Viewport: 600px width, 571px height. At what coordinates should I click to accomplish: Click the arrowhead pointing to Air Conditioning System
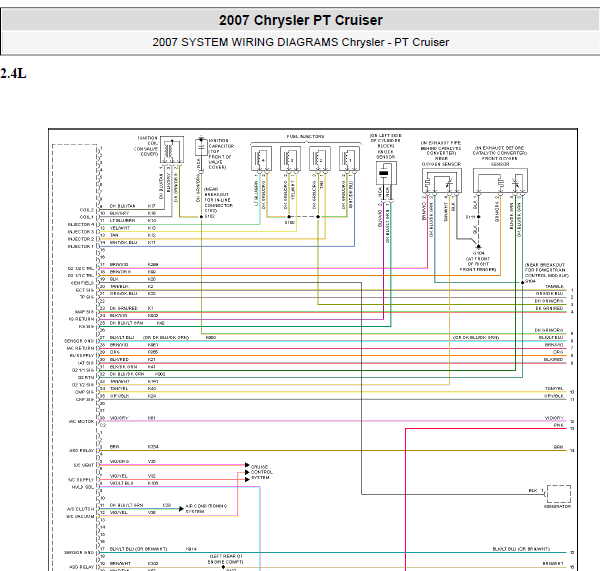pyautogui.click(x=181, y=509)
